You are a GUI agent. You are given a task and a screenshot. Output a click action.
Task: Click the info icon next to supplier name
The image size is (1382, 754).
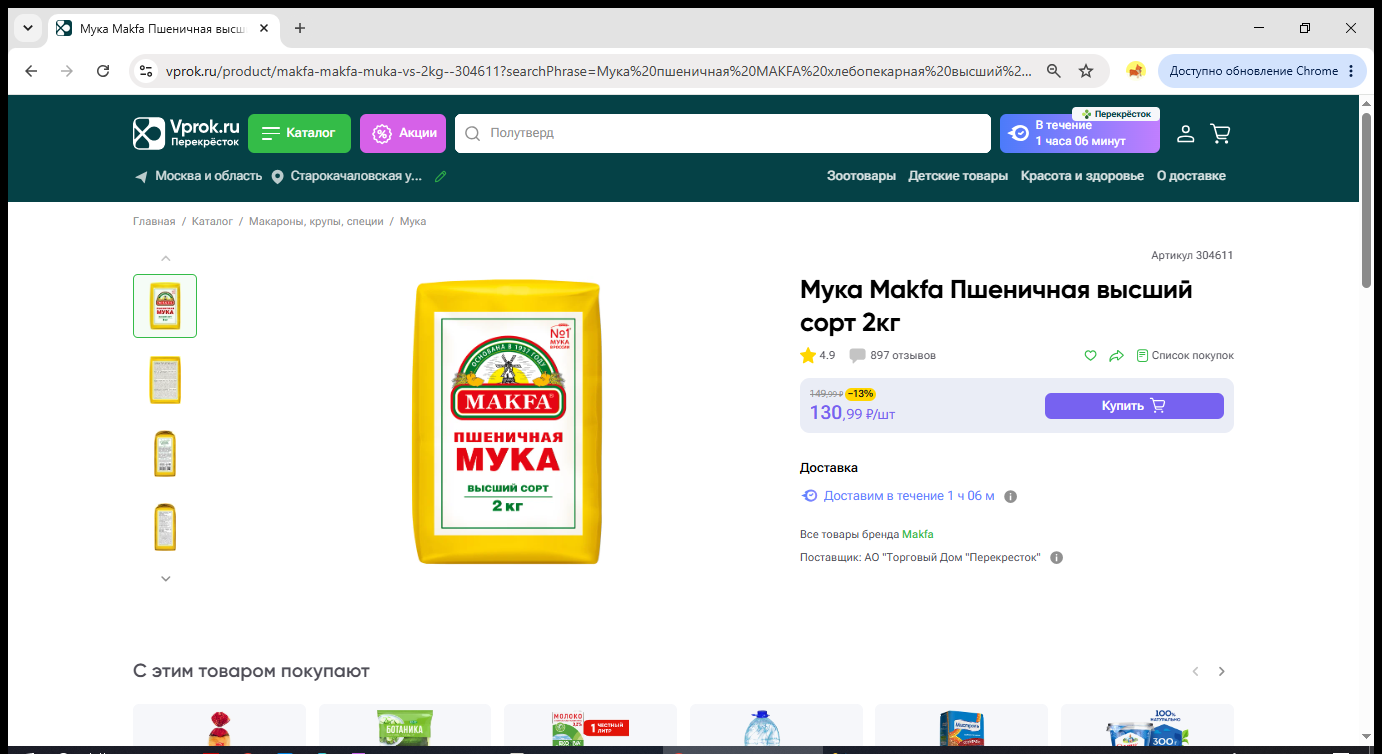[1057, 558]
